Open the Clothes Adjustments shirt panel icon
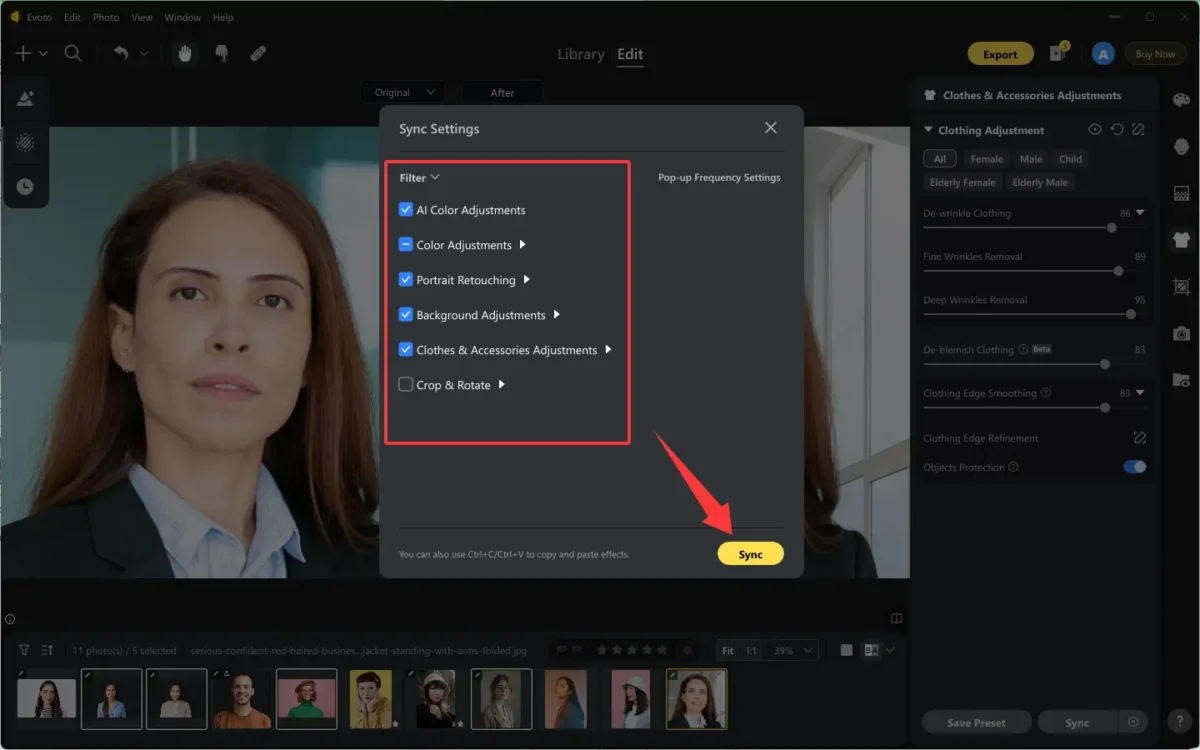1200x750 pixels. 1181,240
